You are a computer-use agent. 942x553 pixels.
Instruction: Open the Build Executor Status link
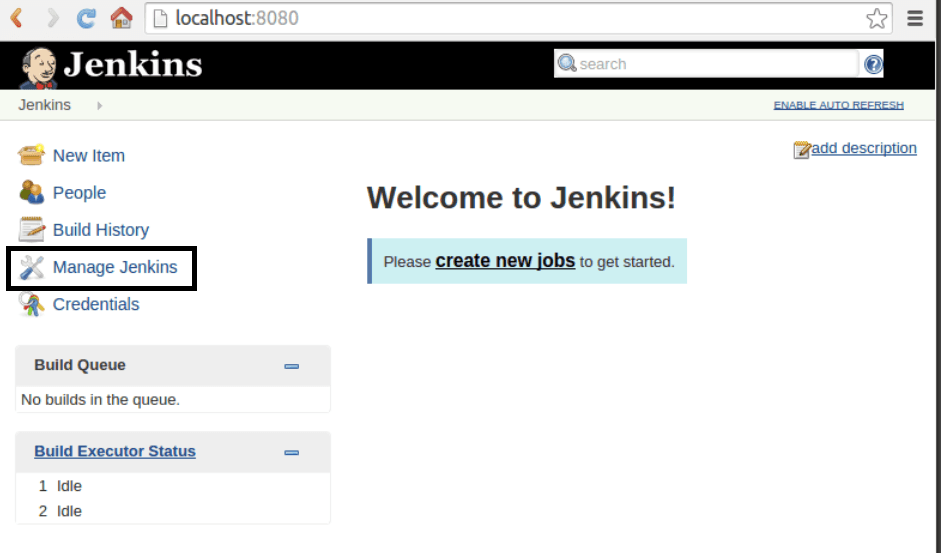coord(115,451)
